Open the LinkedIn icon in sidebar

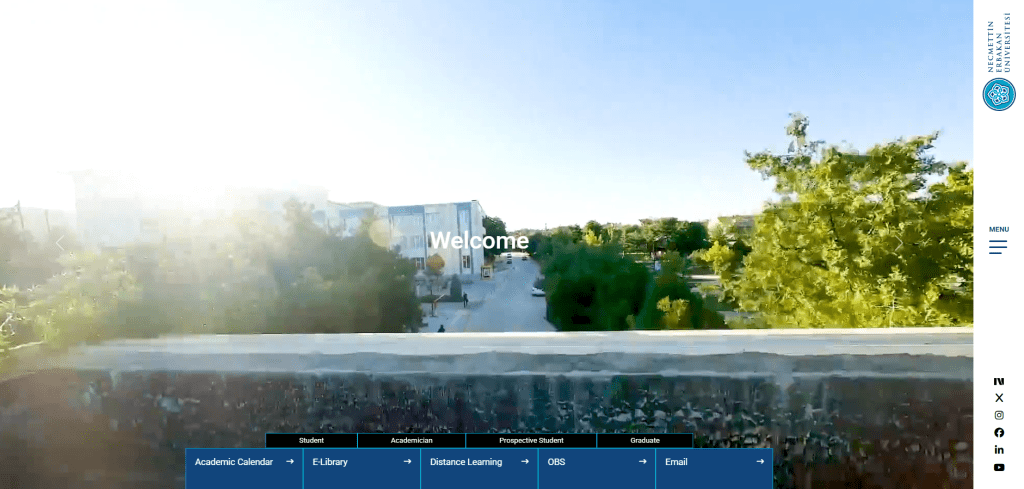(999, 450)
